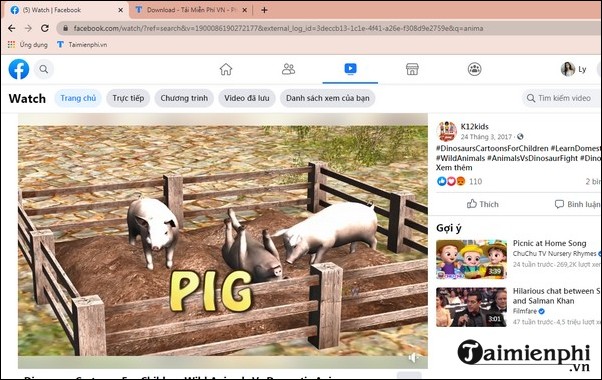Click the public globe privacy icon
This screenshot has height=380, width=602.
tap(520, 137)
